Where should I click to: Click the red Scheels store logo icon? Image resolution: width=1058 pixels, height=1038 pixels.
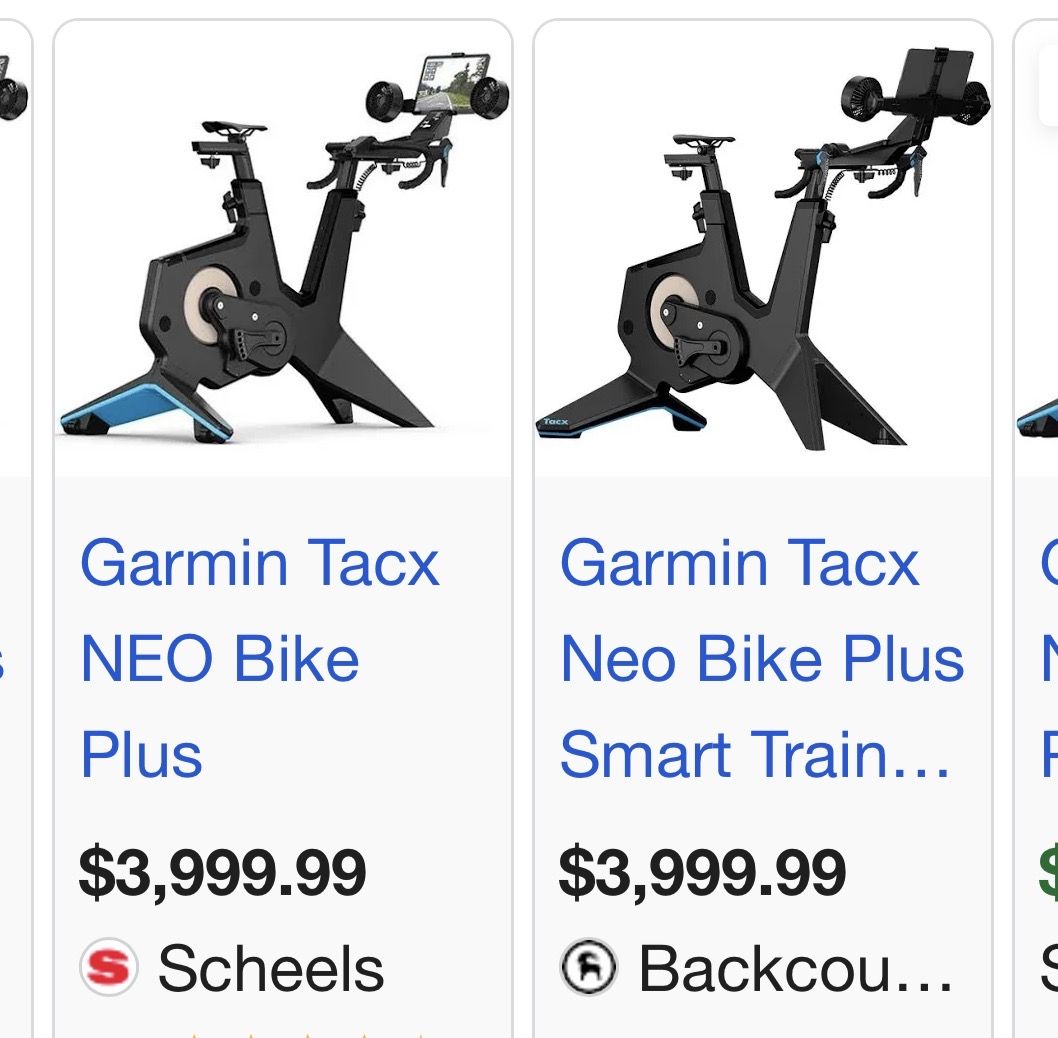(x=108, y=968)
